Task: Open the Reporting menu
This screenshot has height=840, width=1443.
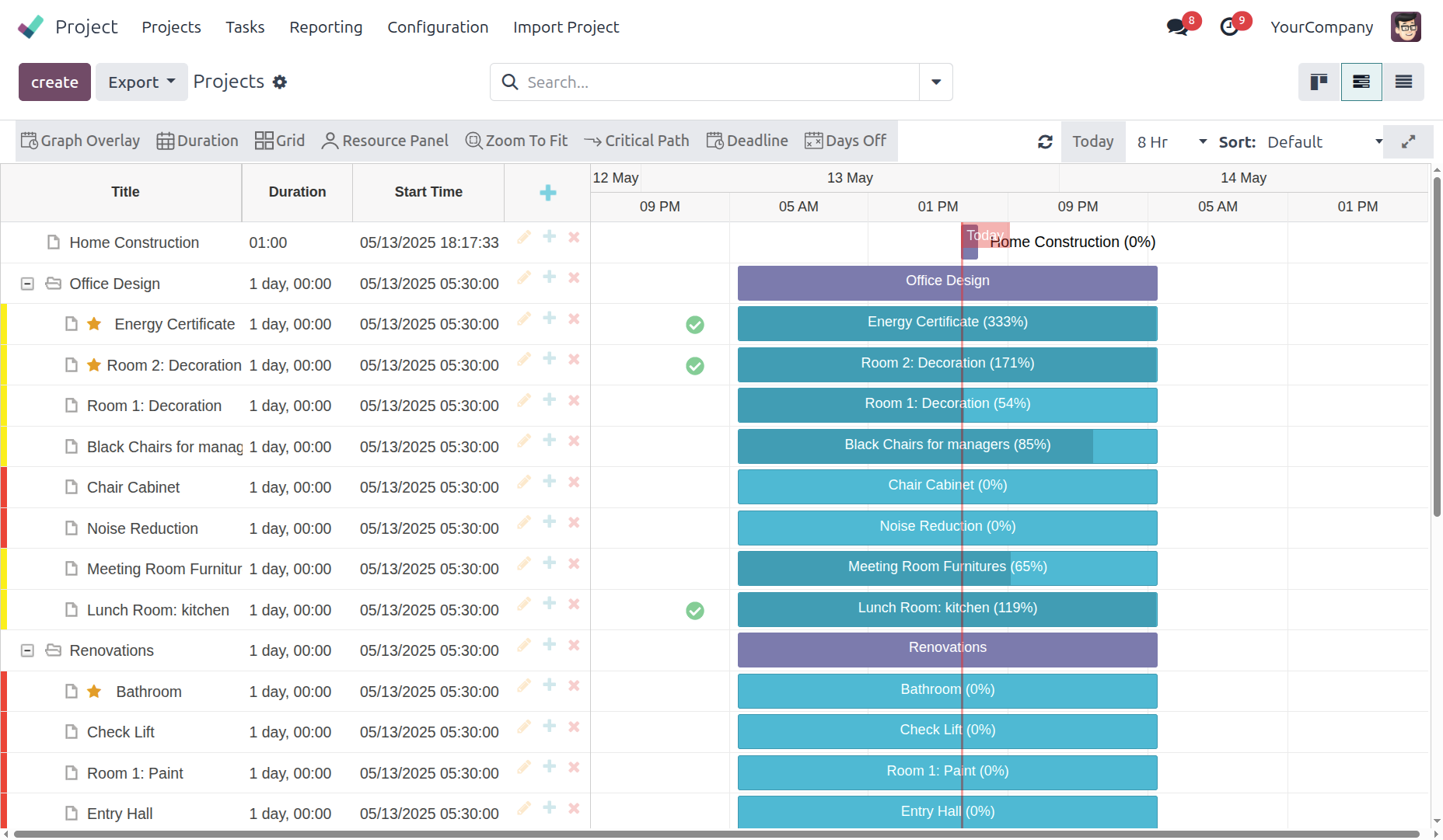Action: [326, 27]
